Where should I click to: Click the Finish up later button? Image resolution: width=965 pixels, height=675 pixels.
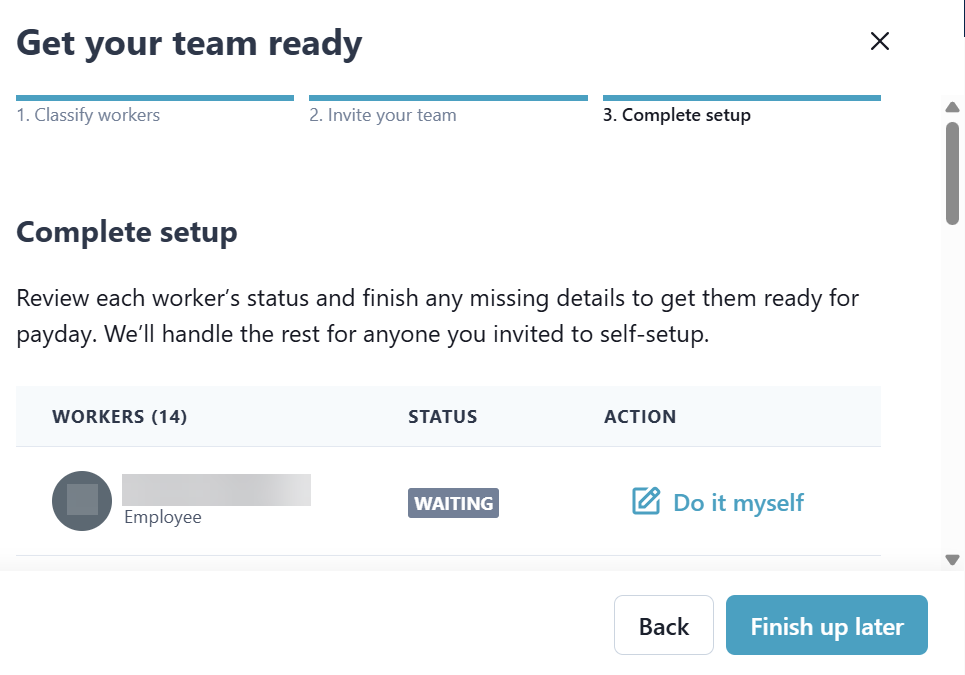[826, 626]
